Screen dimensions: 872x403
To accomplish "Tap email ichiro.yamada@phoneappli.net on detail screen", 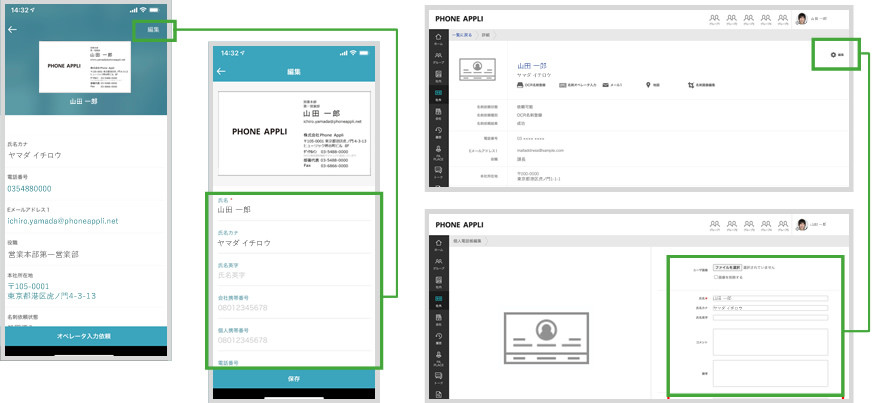I will click(63, 221).
